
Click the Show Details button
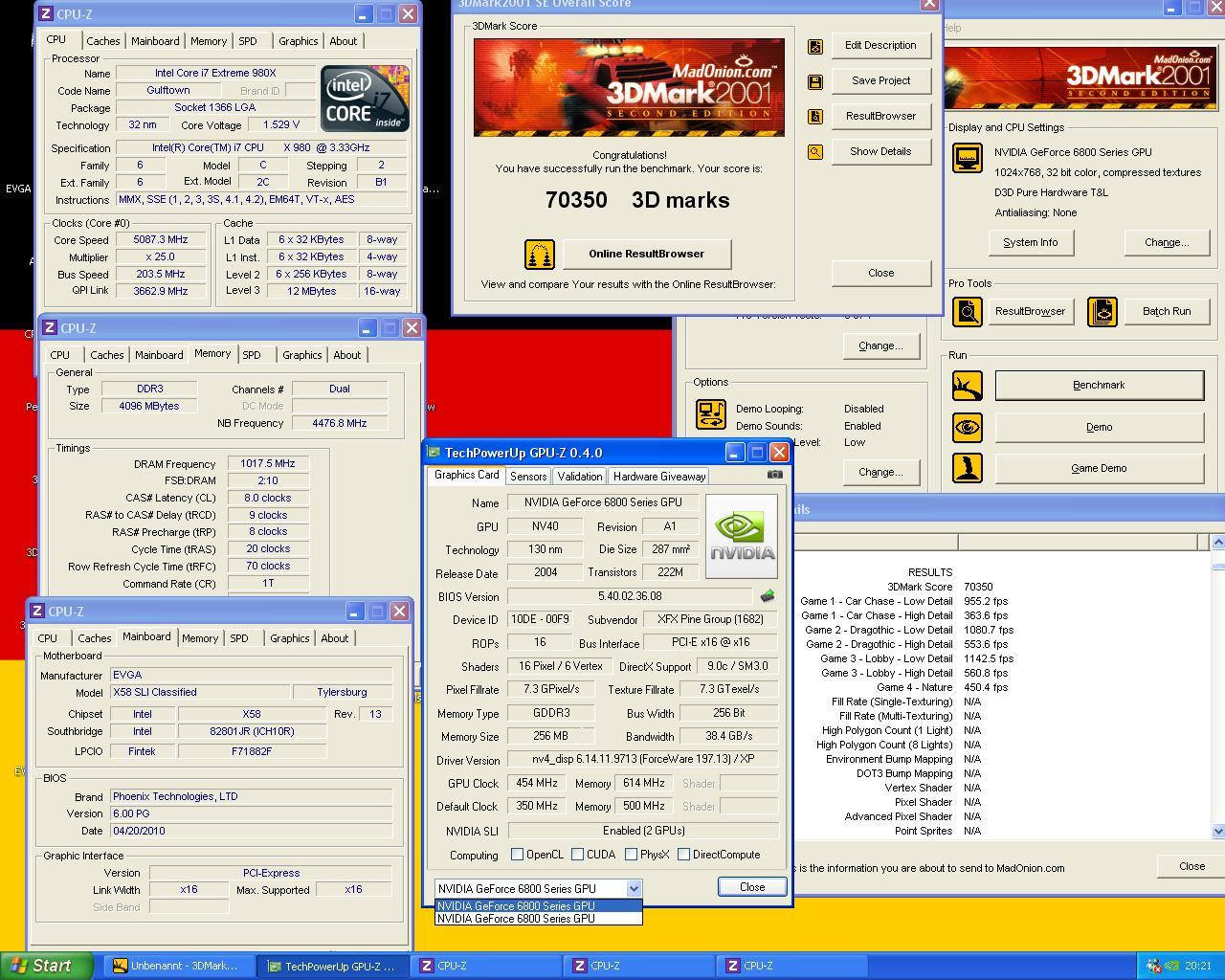click(880, 151)
